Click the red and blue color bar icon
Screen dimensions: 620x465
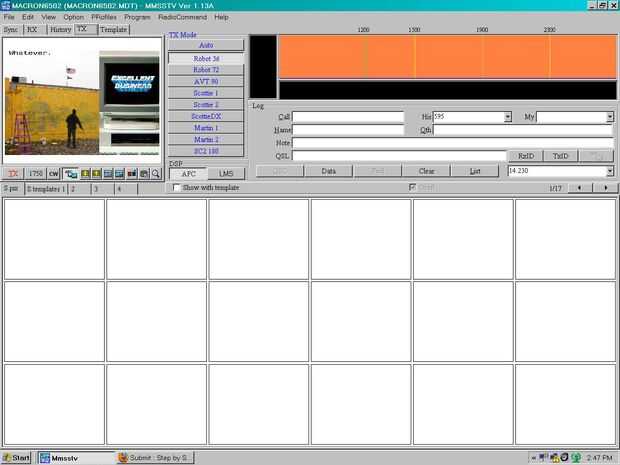pyautogui.click(x=132, y=174)
